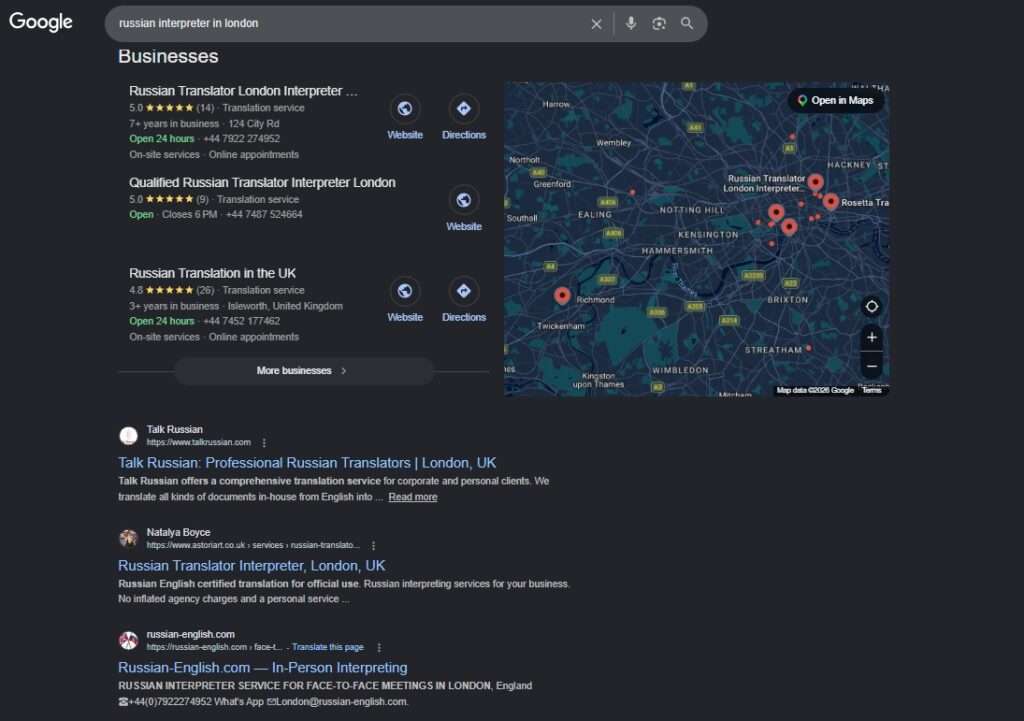Open Website for Russian Translation in the UK

(405, 300)
